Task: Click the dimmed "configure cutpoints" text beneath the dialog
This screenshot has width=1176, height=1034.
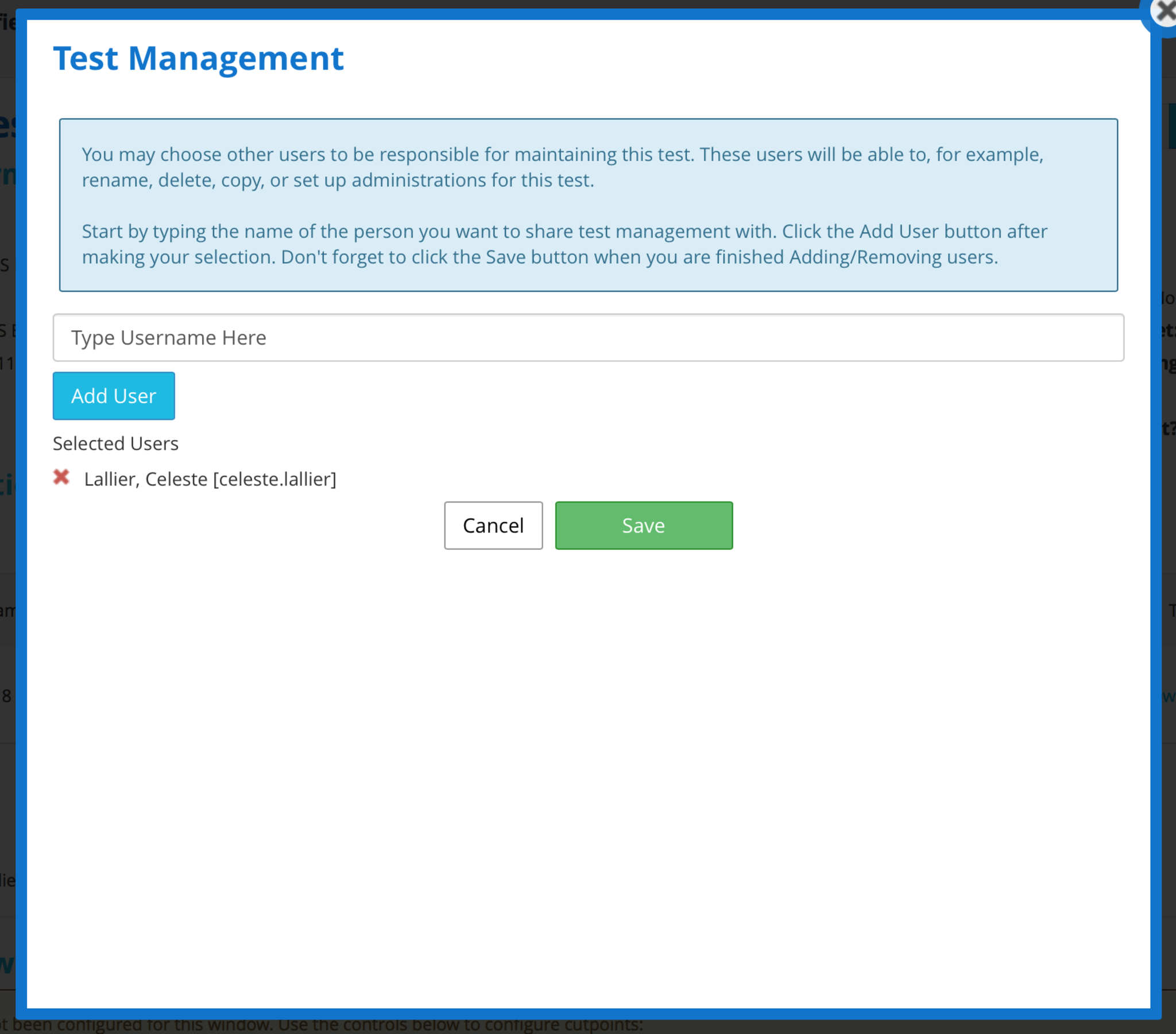Action: 564,1027
